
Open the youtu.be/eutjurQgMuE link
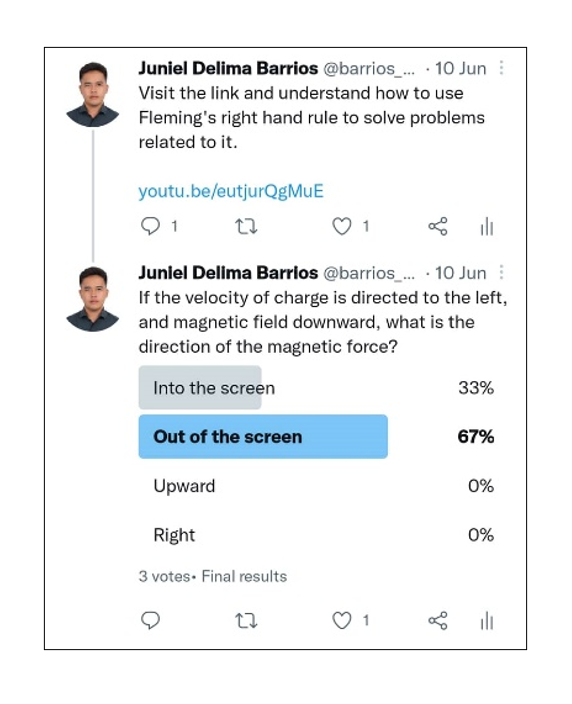231,191
